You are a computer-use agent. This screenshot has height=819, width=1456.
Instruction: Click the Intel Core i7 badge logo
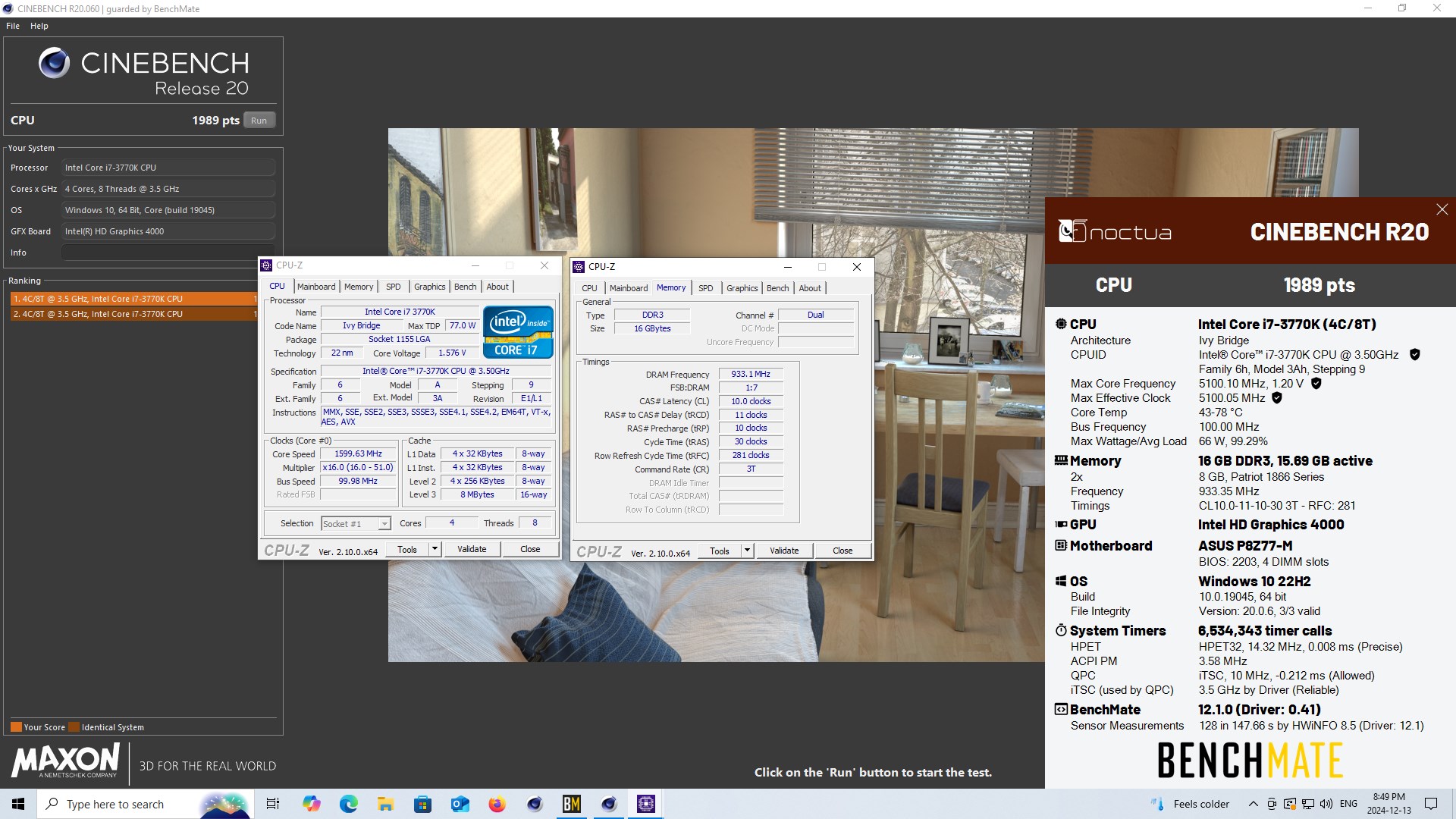(x=518, y=331)
